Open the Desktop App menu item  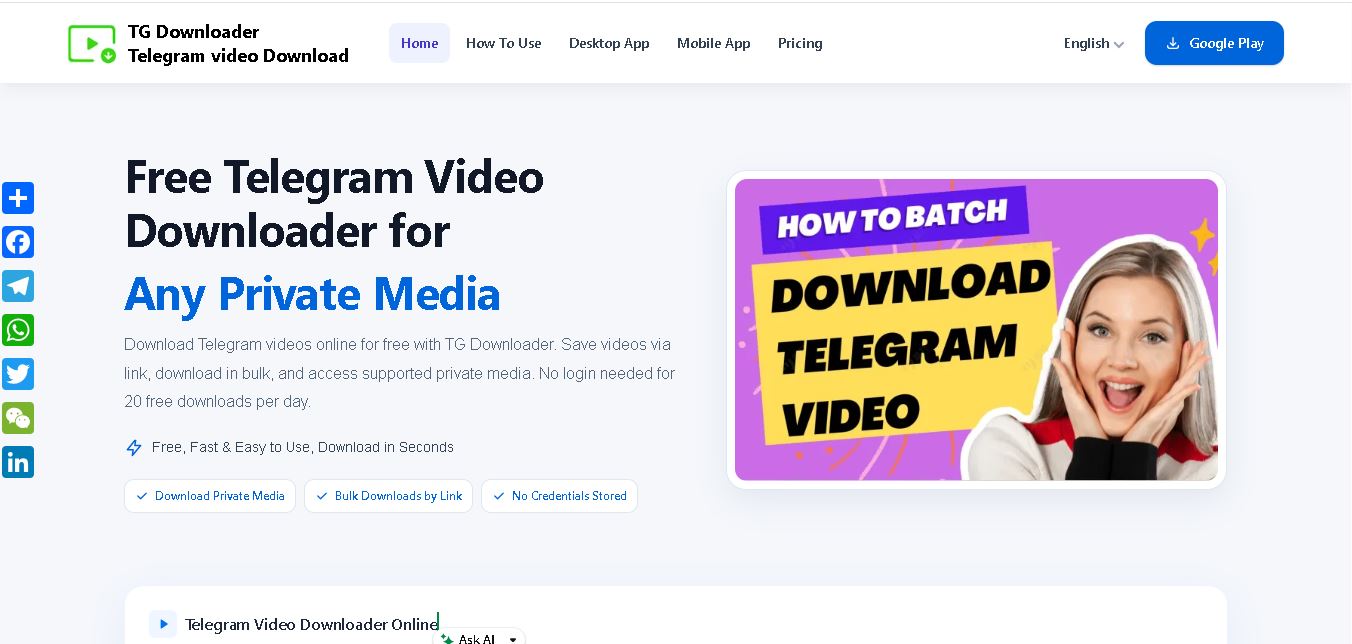point(609,43)
